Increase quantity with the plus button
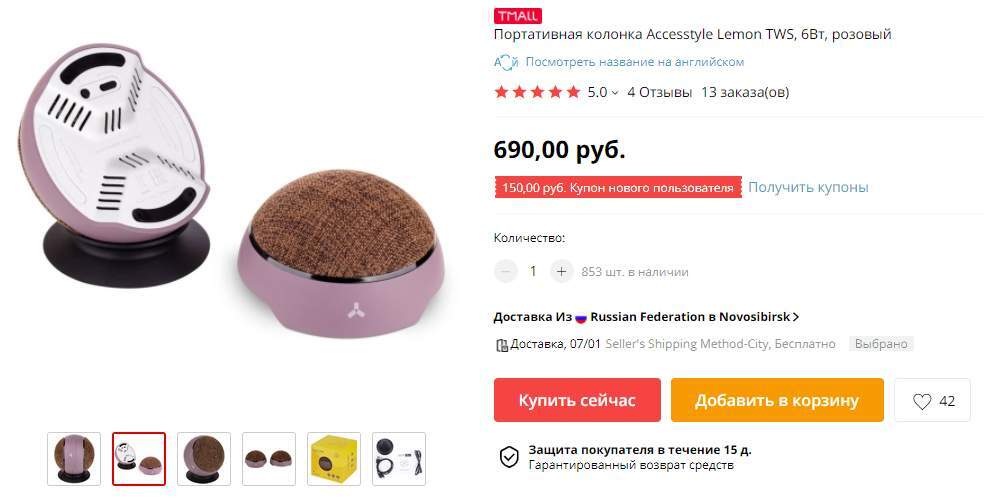This screenshot has width=984, height=503. coord(562,272)
